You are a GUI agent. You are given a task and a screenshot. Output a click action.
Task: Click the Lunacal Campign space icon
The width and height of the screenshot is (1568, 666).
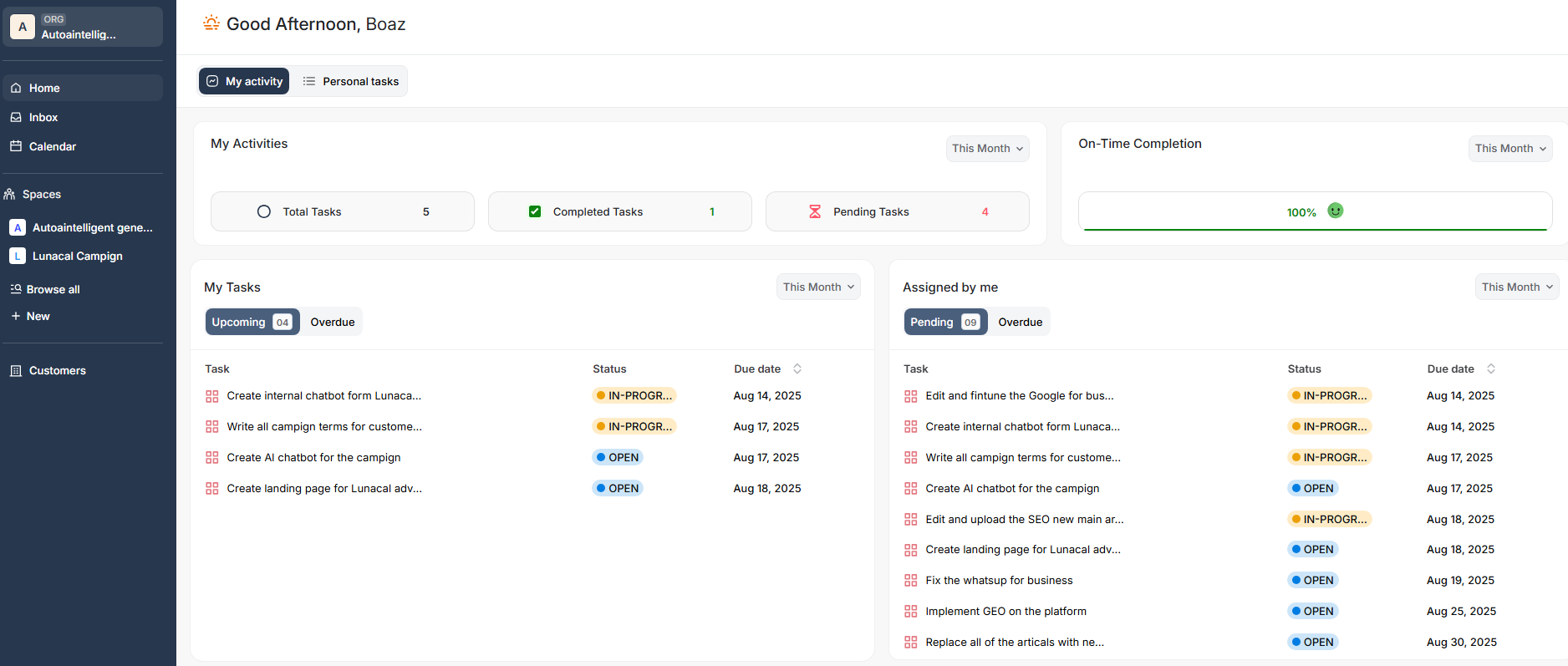18,256
